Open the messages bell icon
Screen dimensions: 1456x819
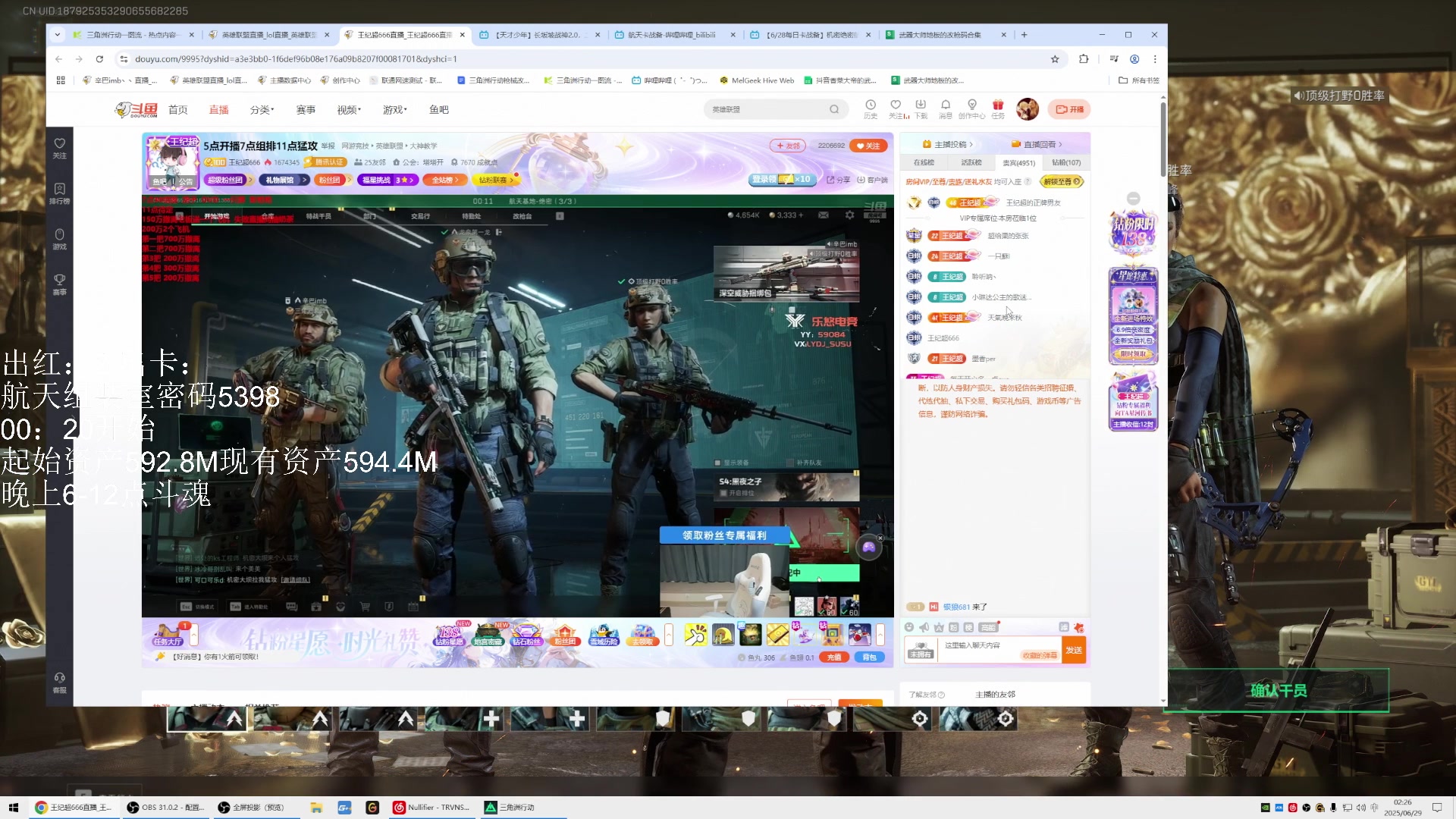coord(946,105)
